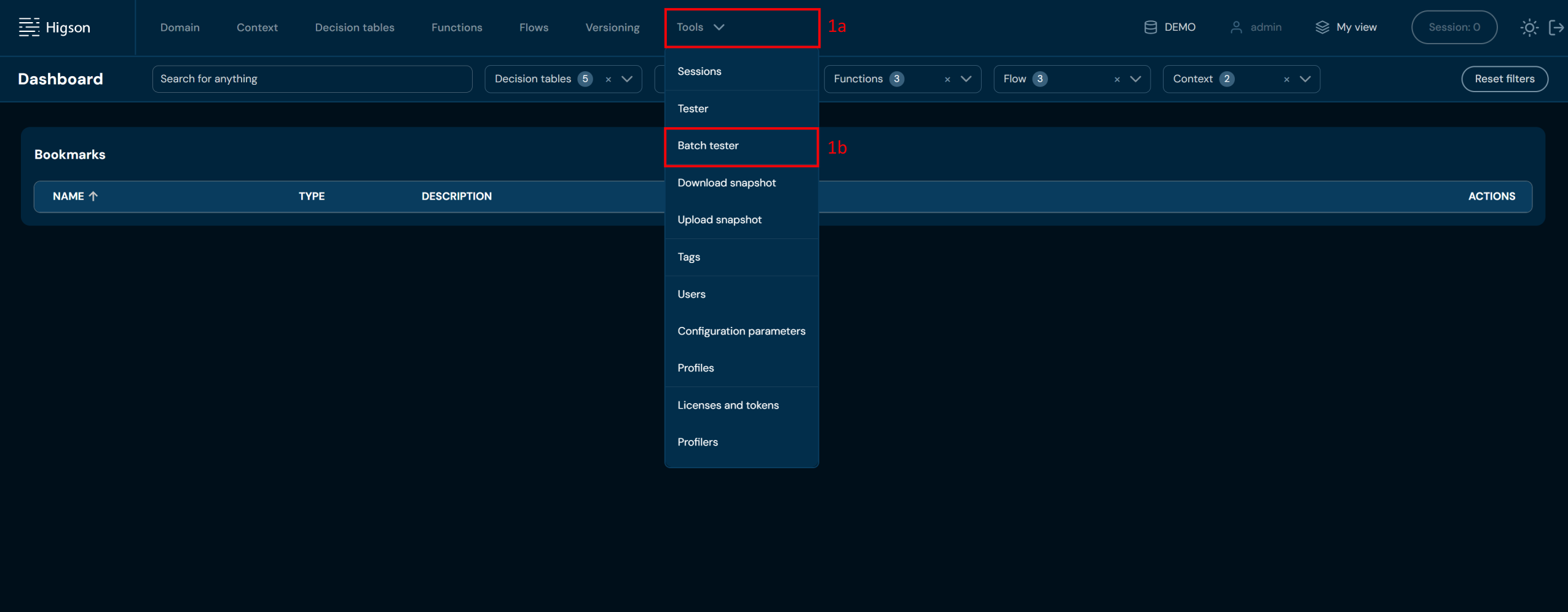Select Batch tester from Tools menu
The width and height of the screenshot is (1568, 612).
(708, 146)
